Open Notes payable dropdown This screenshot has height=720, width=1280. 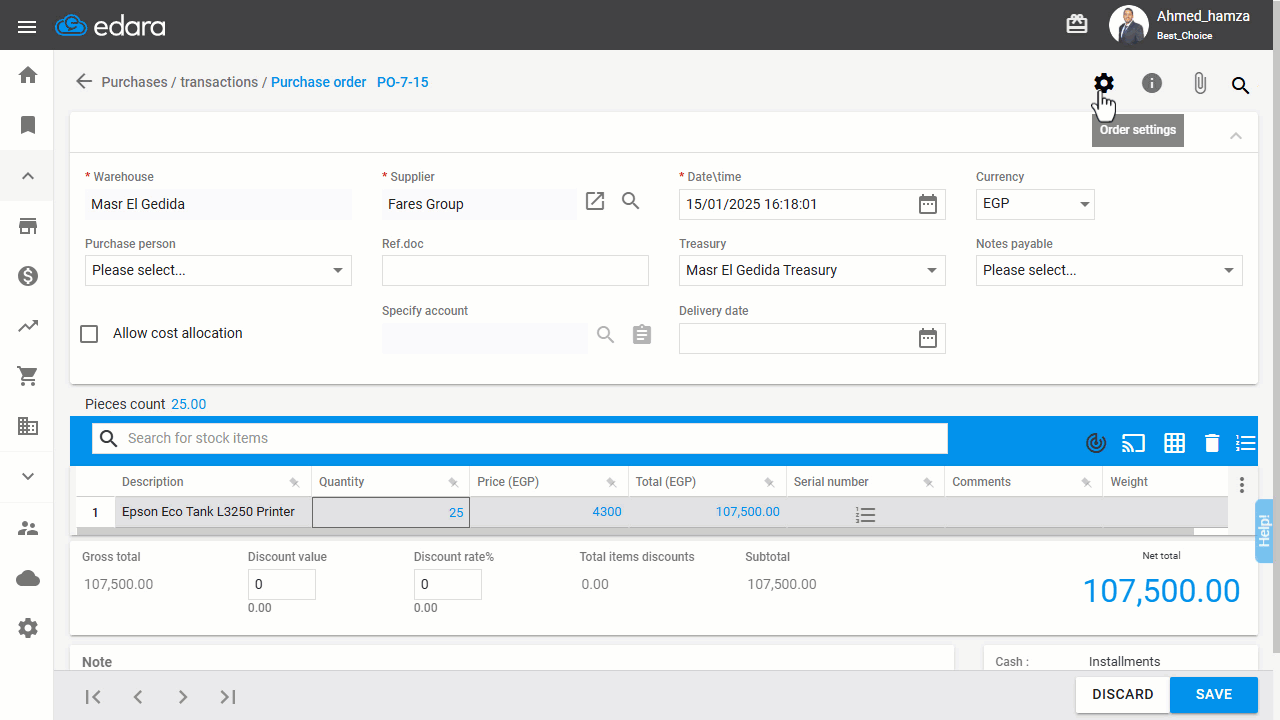coord(1109,270)
